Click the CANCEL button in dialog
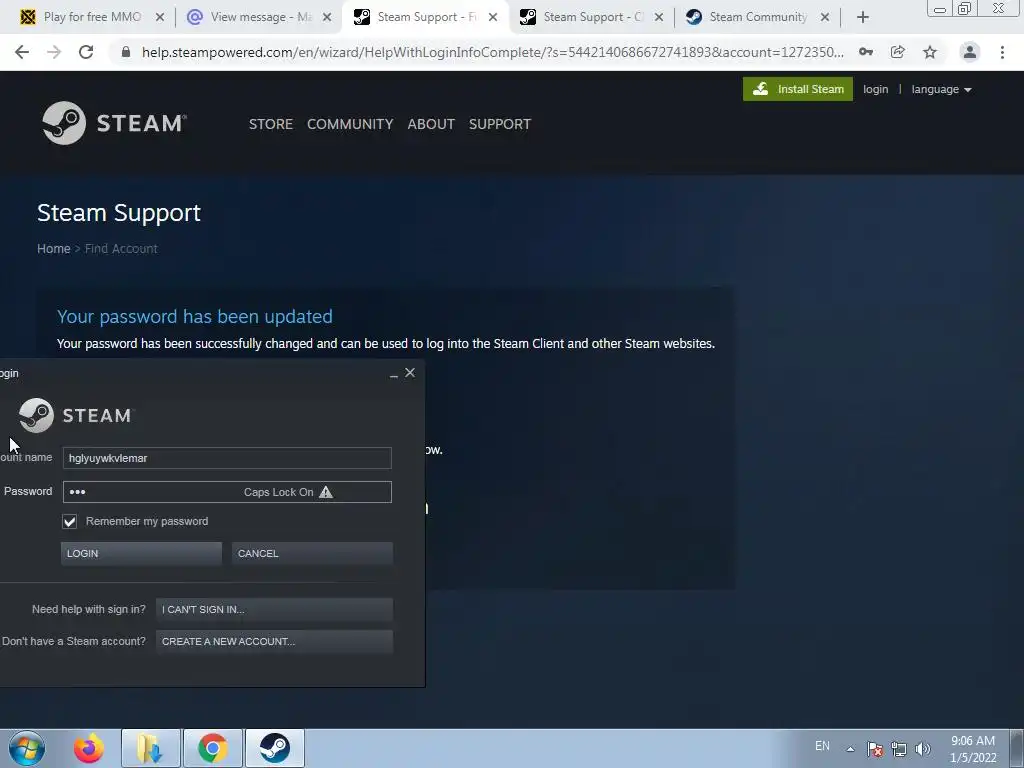1024x768 pixels. (312, 553)
